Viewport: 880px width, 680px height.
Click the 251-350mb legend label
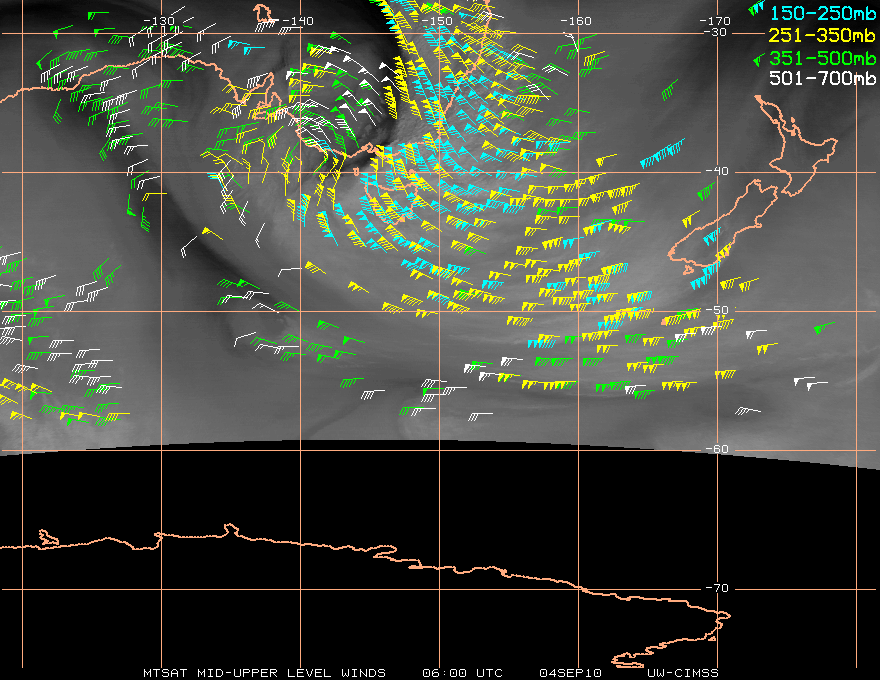pyautogui.click(x=822, y=35)
